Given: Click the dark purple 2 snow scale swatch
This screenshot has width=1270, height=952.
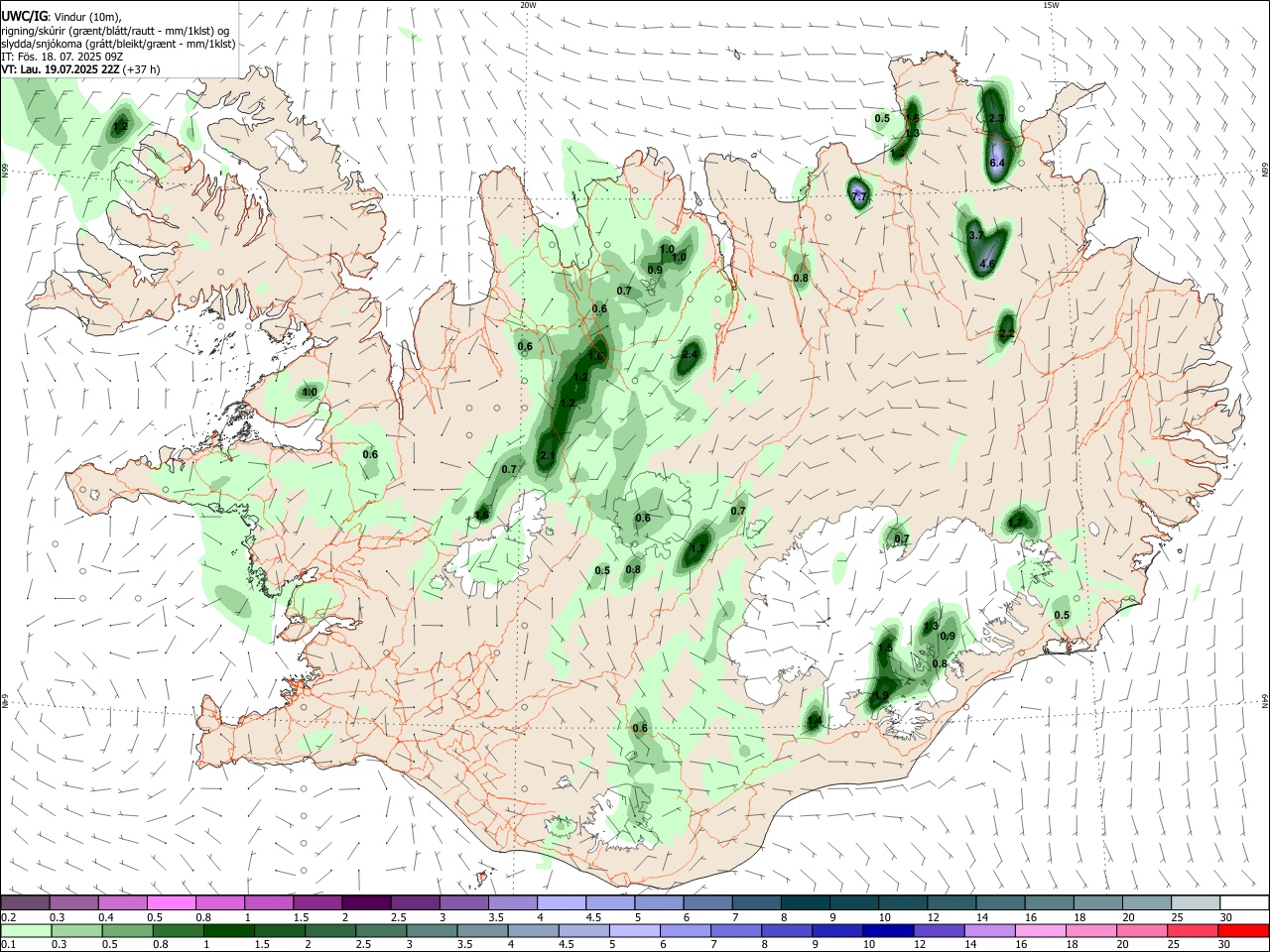Looking at the screenshot, I should coord(365,902).
